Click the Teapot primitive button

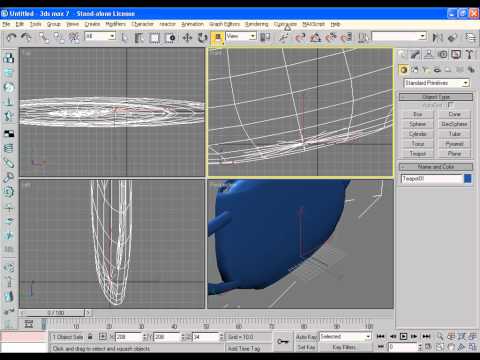click(x=417, y=154)
